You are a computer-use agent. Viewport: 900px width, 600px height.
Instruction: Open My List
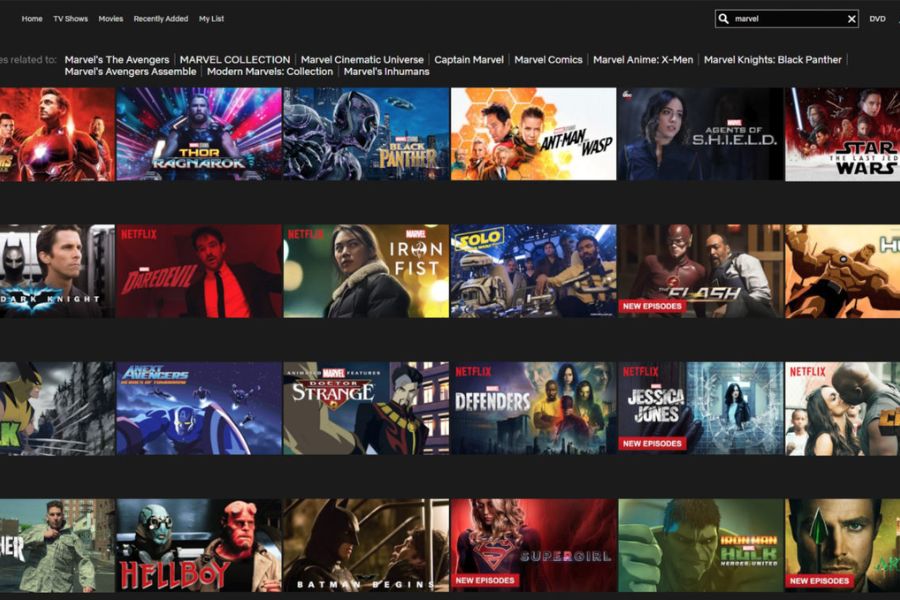(x=211, y=19)
